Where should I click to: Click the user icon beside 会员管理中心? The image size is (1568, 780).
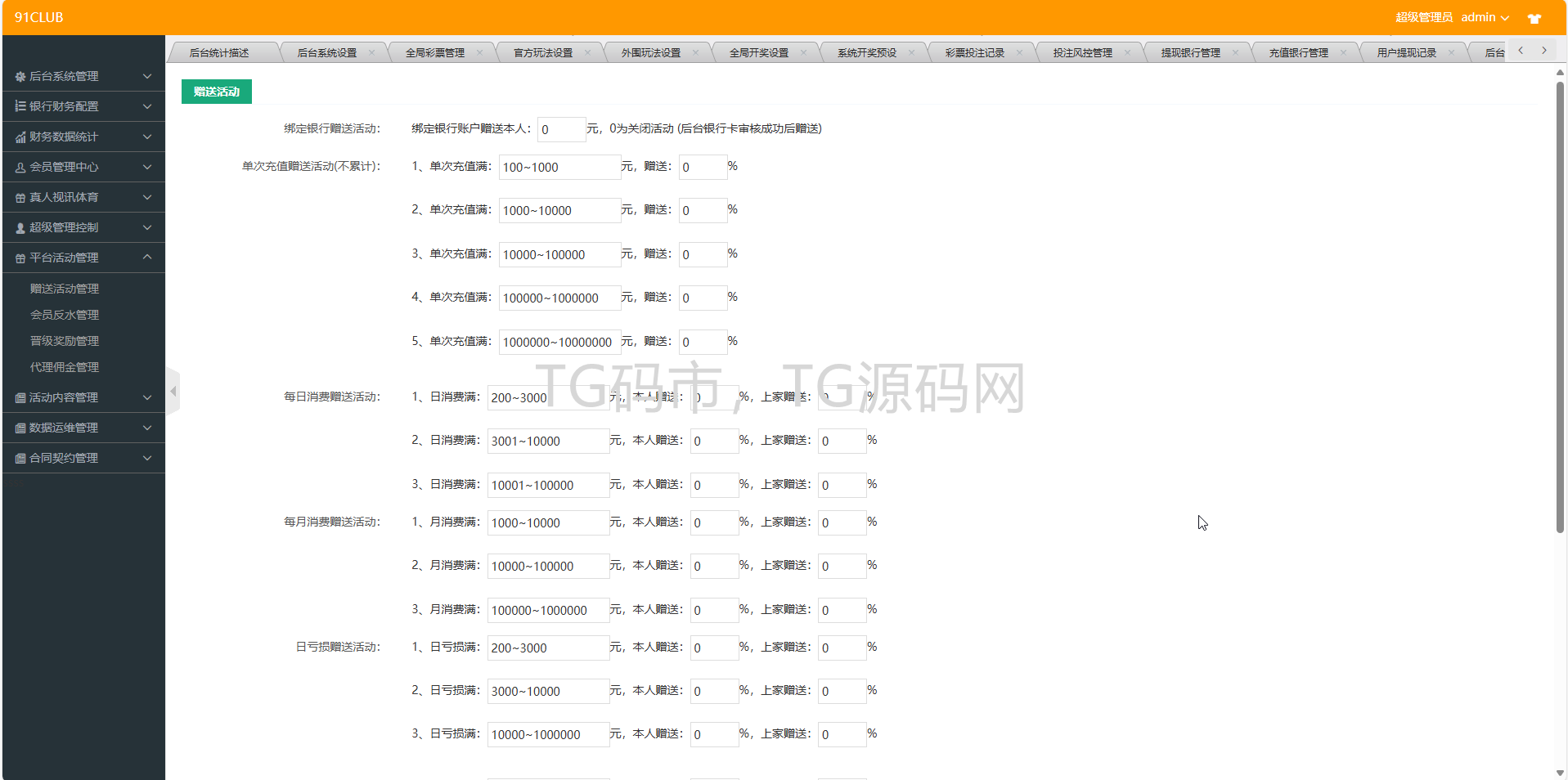[x=20, y=168]
